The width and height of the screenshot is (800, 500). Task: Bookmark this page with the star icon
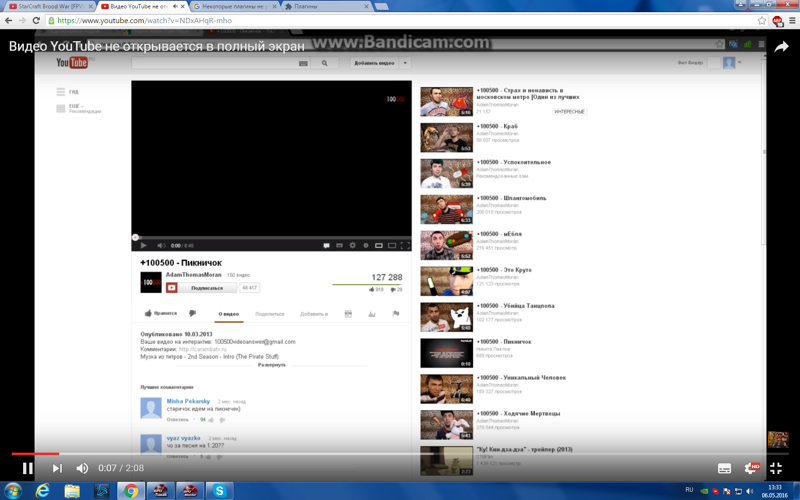click(x=762, y=20)
